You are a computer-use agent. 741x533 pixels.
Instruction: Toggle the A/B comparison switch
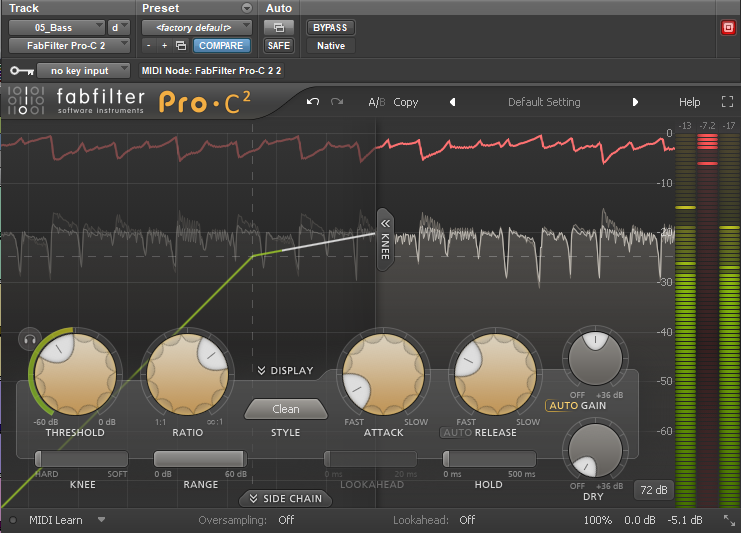(377, 102)
